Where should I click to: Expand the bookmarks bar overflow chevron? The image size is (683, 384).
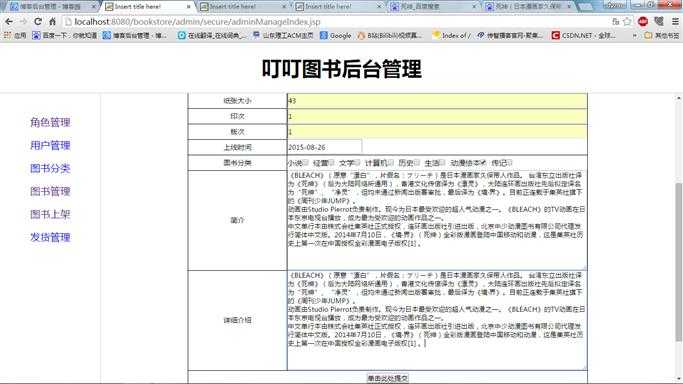click(x=634, y=35)
